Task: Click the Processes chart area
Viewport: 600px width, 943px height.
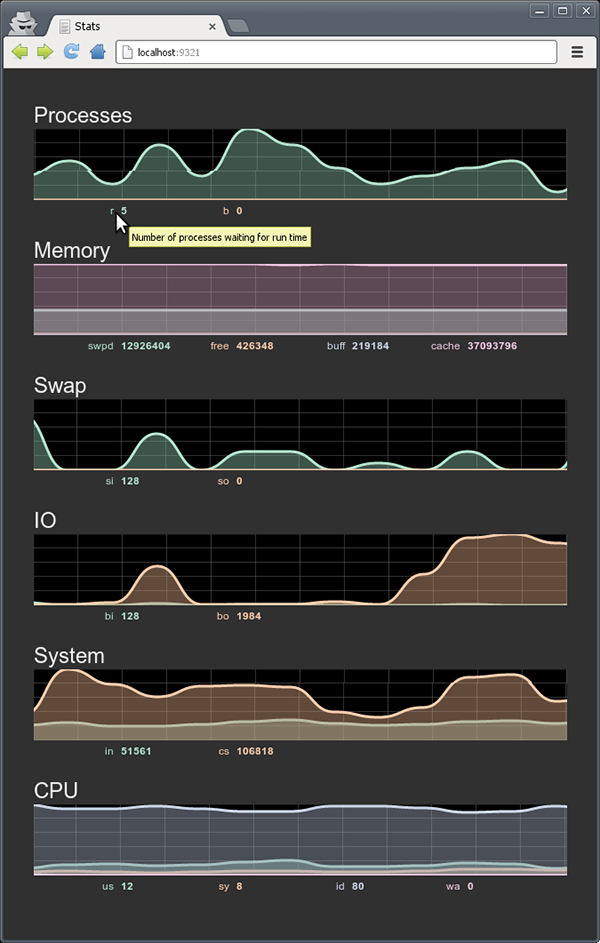Action: 300,164
